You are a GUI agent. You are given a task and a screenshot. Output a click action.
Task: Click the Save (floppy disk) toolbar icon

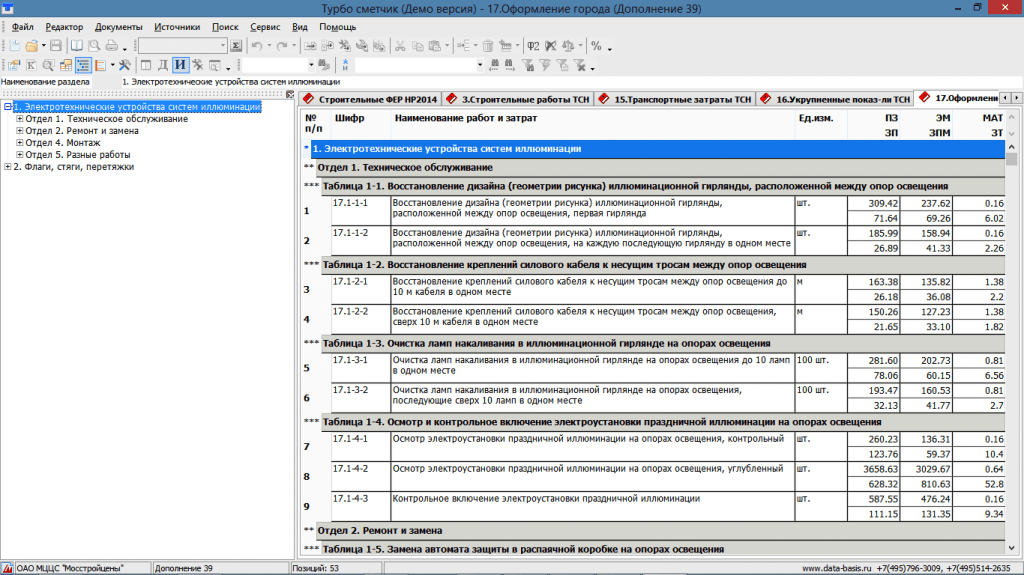[x=55, y=46]
